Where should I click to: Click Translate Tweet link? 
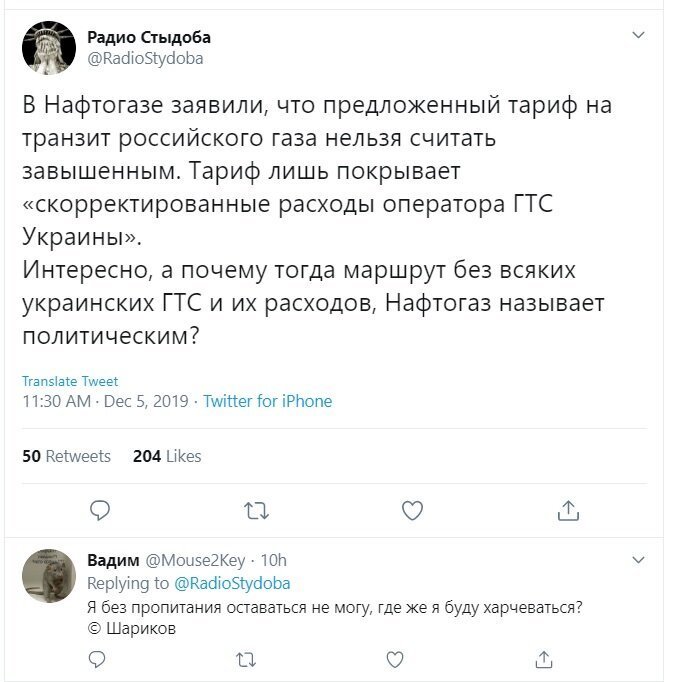(70, 381)
